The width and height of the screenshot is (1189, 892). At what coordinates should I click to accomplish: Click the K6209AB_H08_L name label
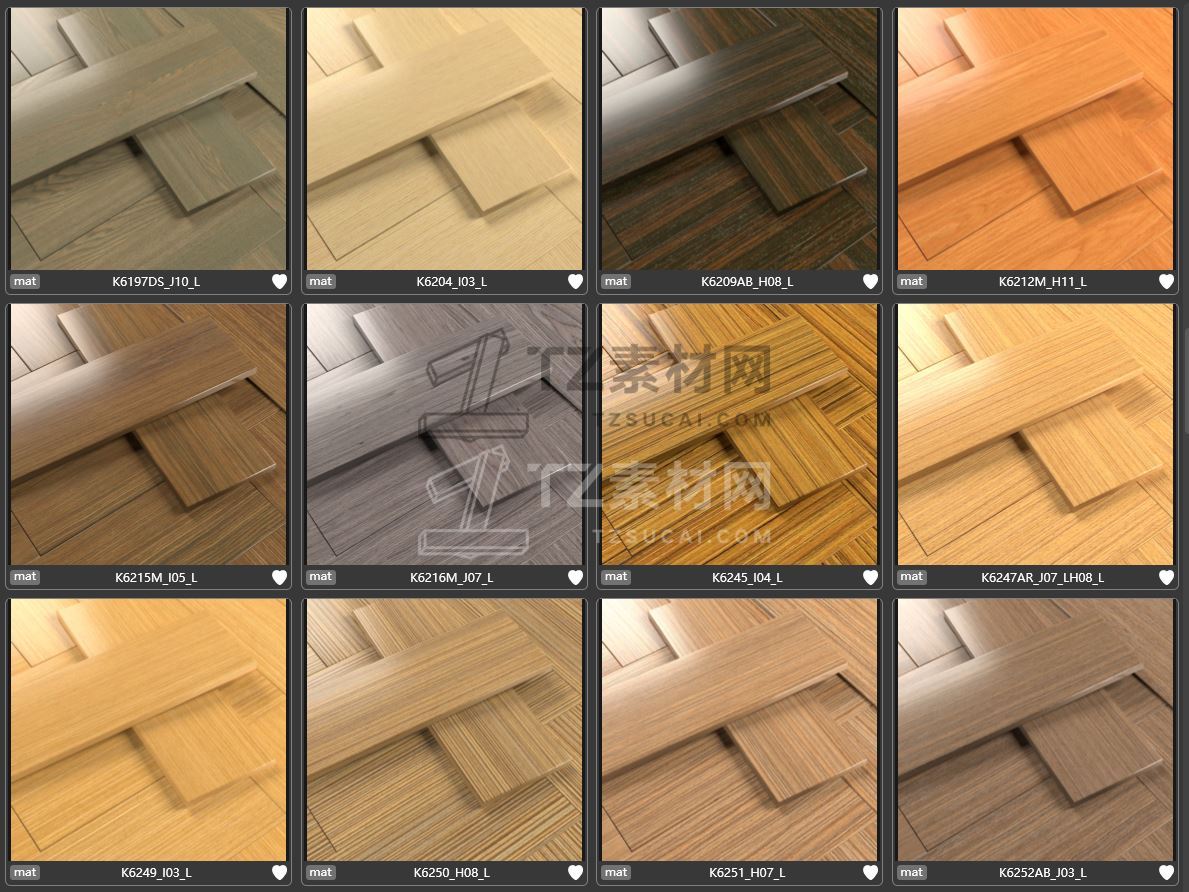tap(747, 281)
